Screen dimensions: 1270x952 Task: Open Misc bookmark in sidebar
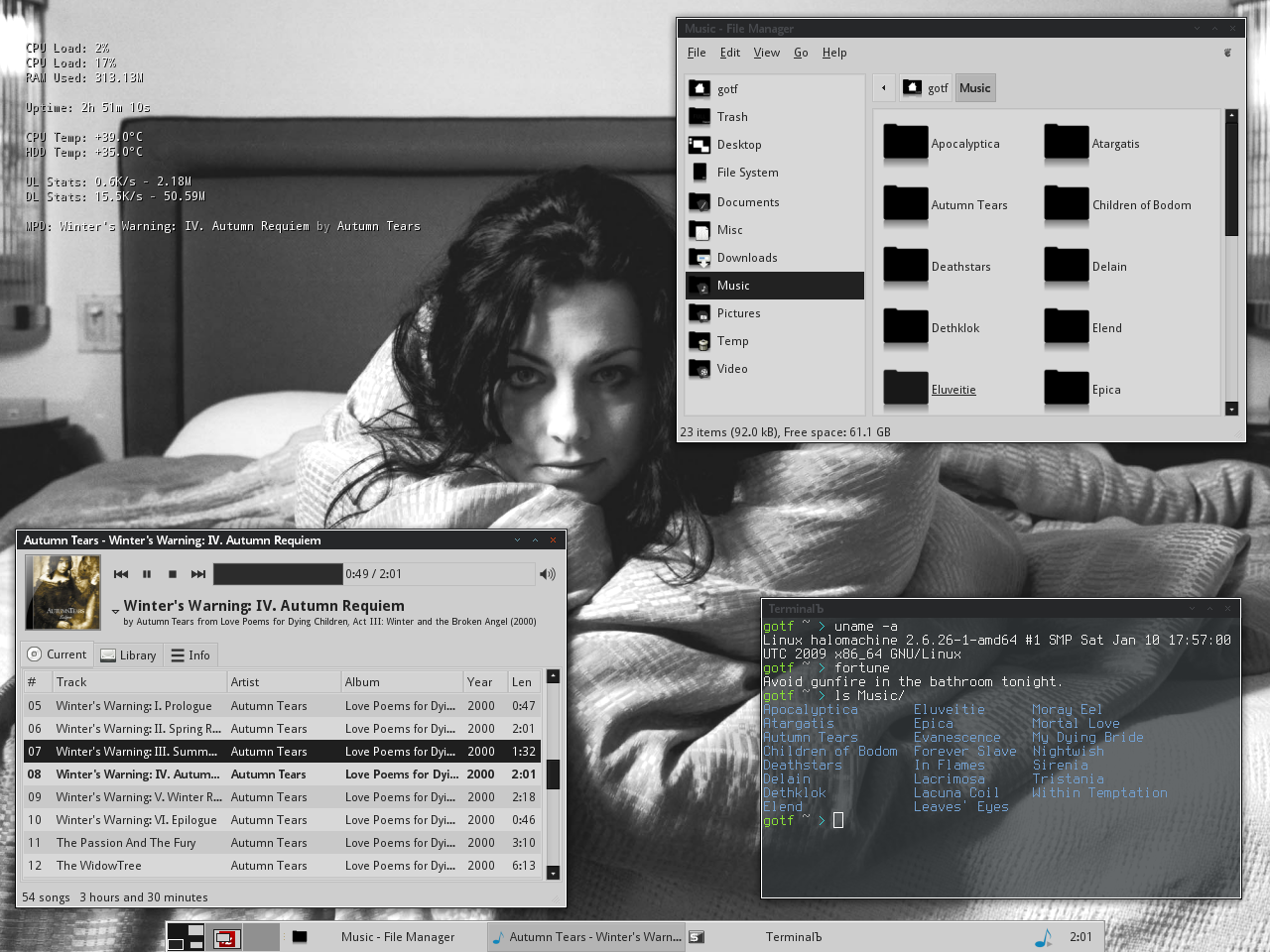[774, 230]
